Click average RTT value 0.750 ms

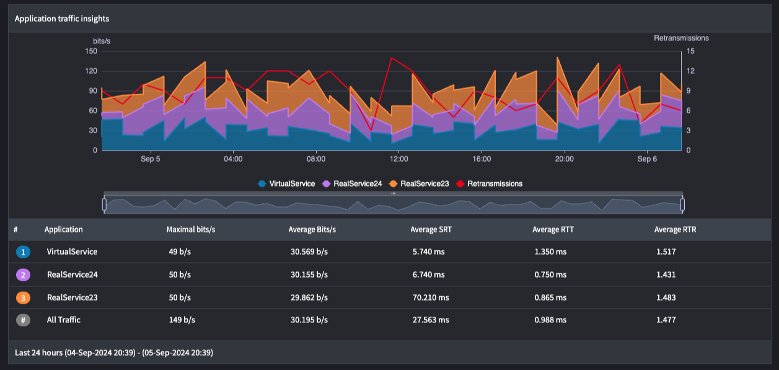pyautogui.click(x=551, y=275)
